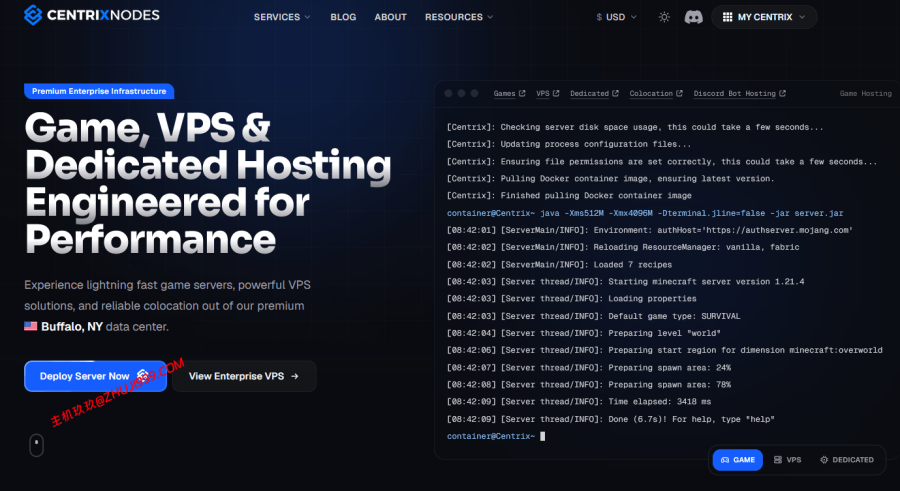The image size is (900, 491).
Task: Click the Deploy Server Now button
Action: (x=95, y=376)
